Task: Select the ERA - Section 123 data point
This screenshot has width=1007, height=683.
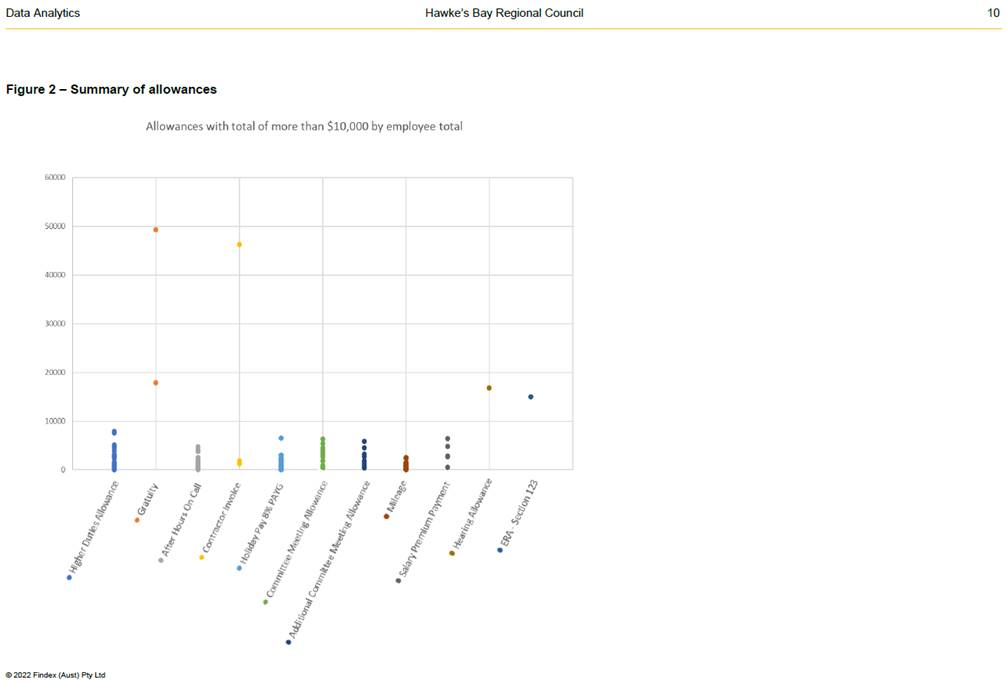Action: coord(531,397)
